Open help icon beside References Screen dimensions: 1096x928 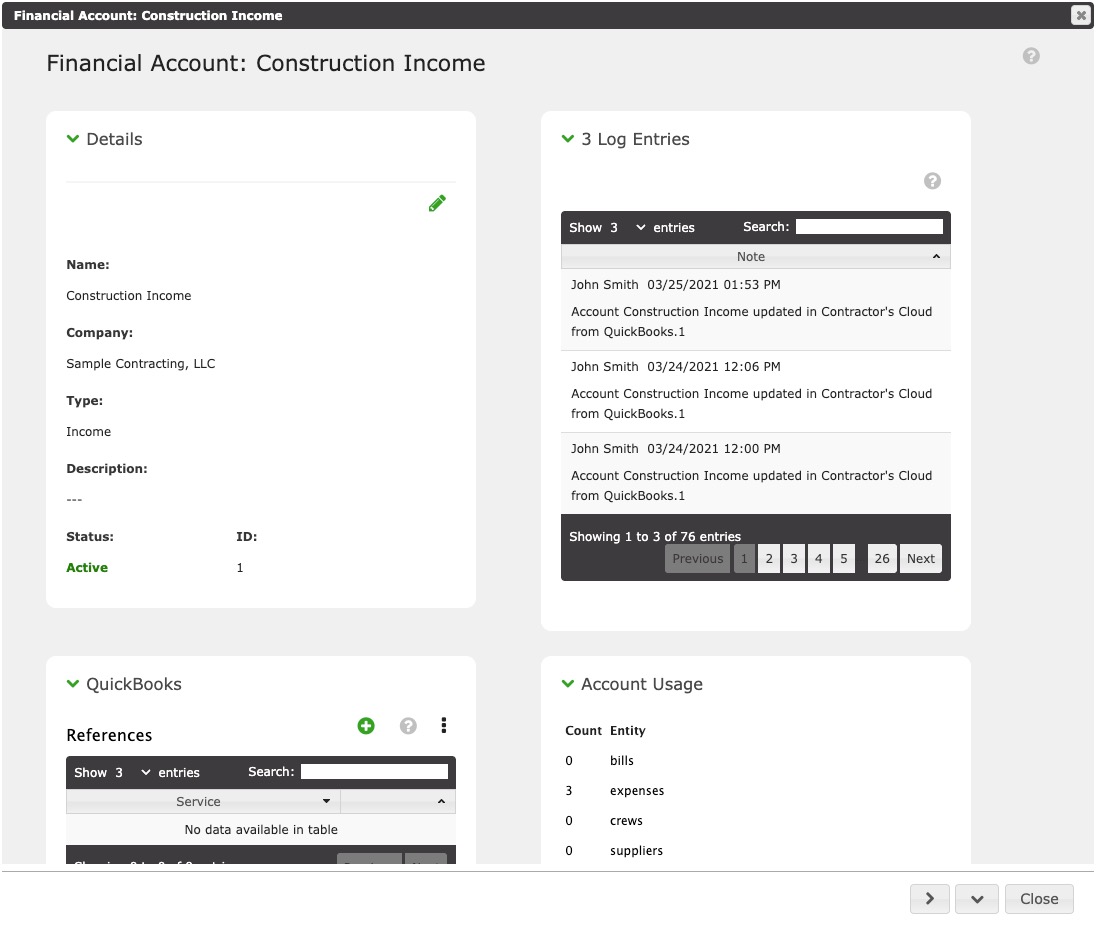[x=408, y=726]
